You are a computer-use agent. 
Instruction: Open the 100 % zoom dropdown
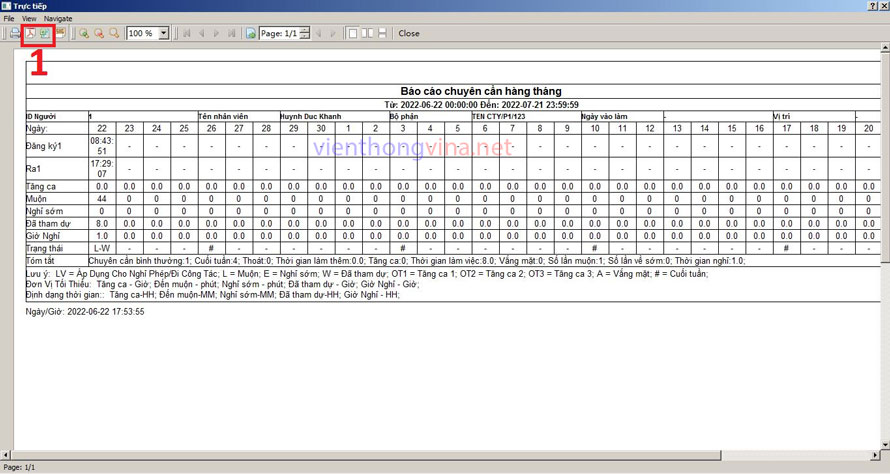(164, 33)
